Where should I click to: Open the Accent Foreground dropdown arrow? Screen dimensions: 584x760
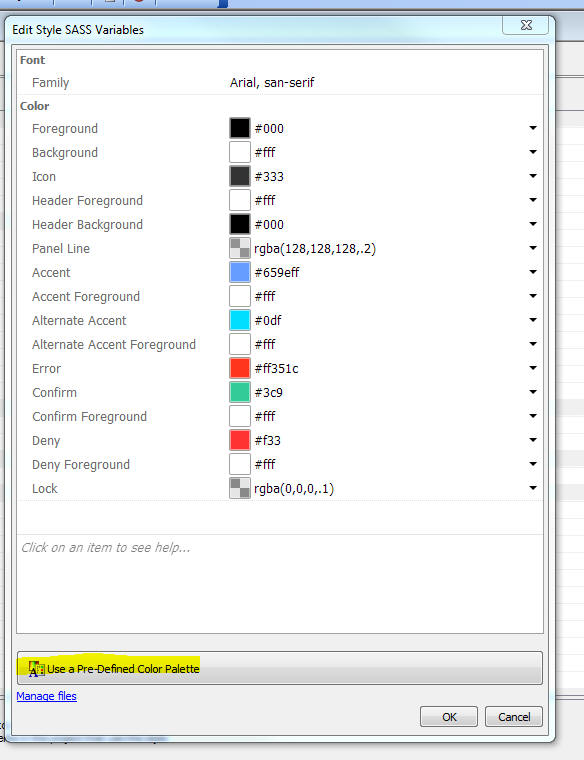pyautogui.click(x=533, y=296)
